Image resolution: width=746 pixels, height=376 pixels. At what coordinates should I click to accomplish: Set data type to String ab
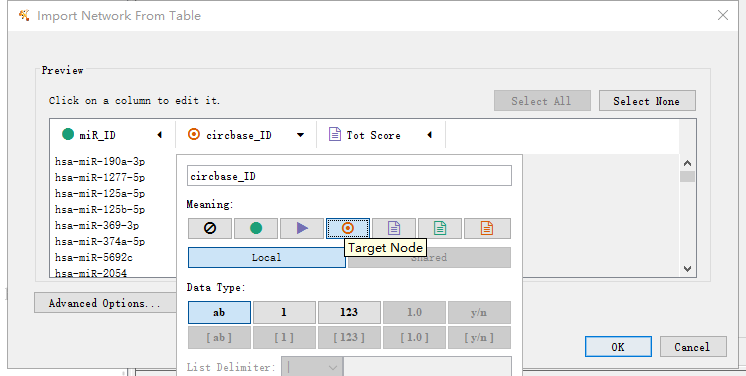tap(219, 313)
